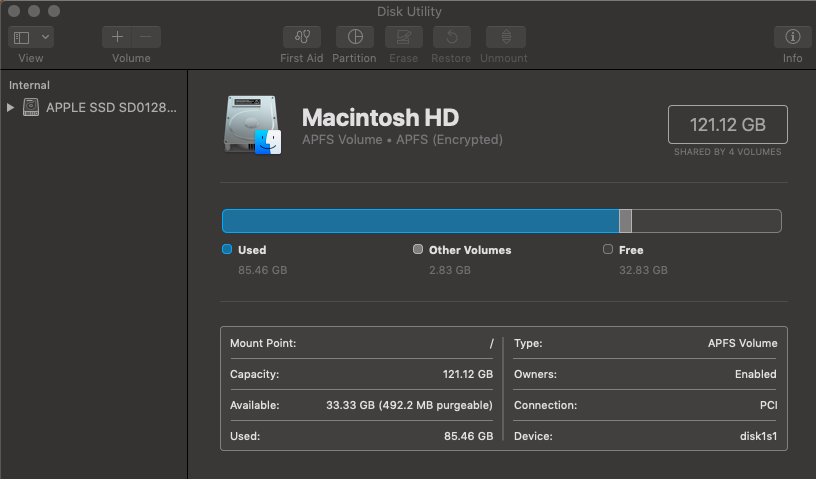Open the Partition tool
The image size is (816, 479).
[x=355, y=37]
